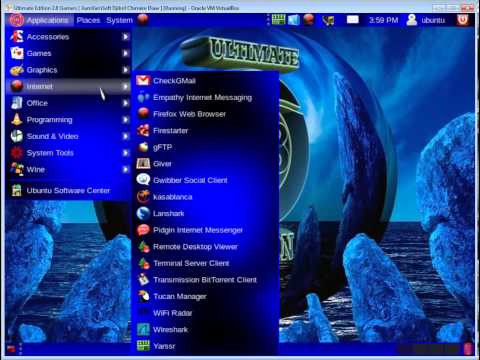Click the Transmission BitTorrent Client label
This screenshot has width=480, height=360.
[205, 280]
